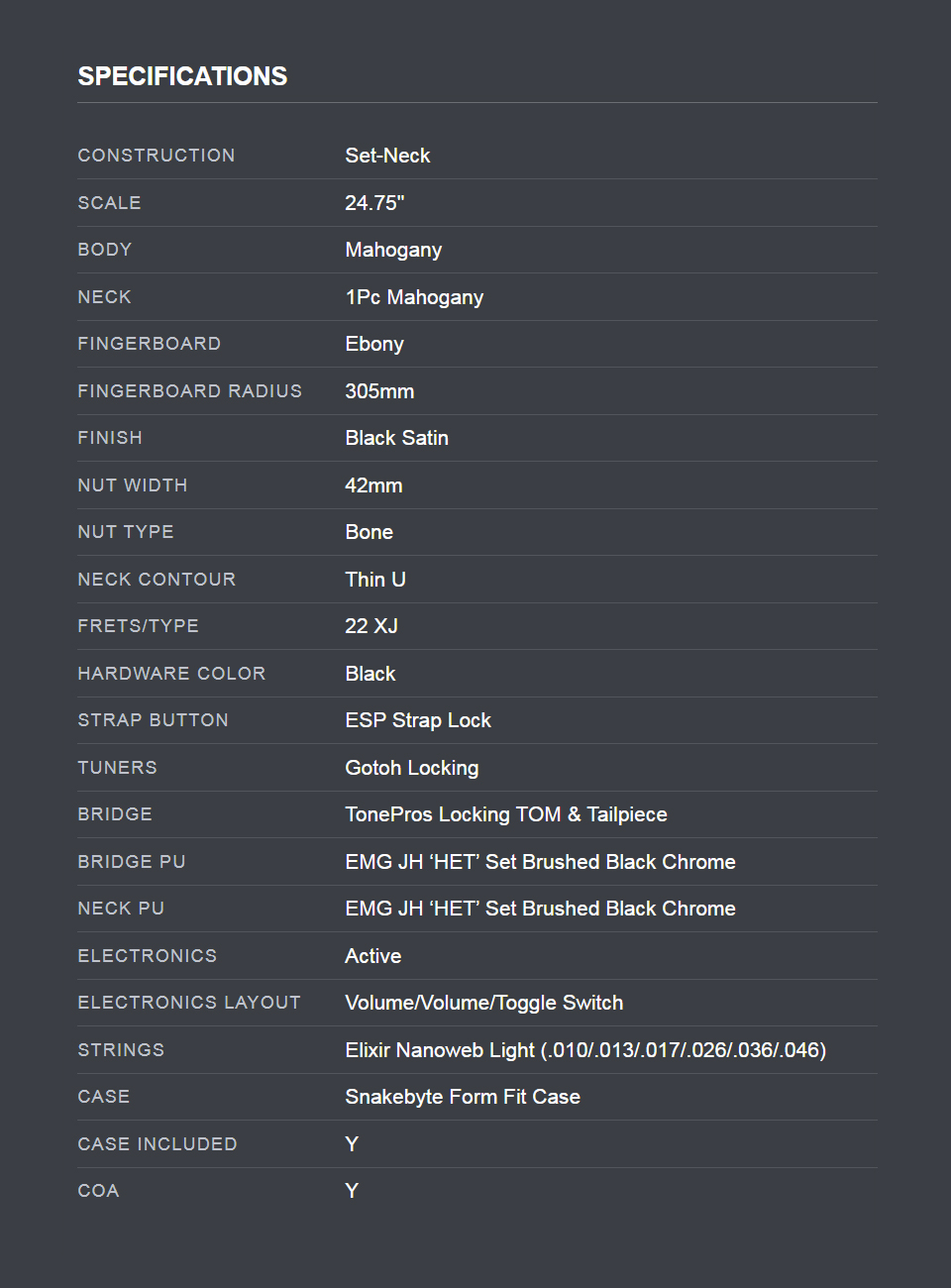Click the Gotoh Locking tuners value
The height and width of the screenshot is (1288, 951).
coord(412,768)
